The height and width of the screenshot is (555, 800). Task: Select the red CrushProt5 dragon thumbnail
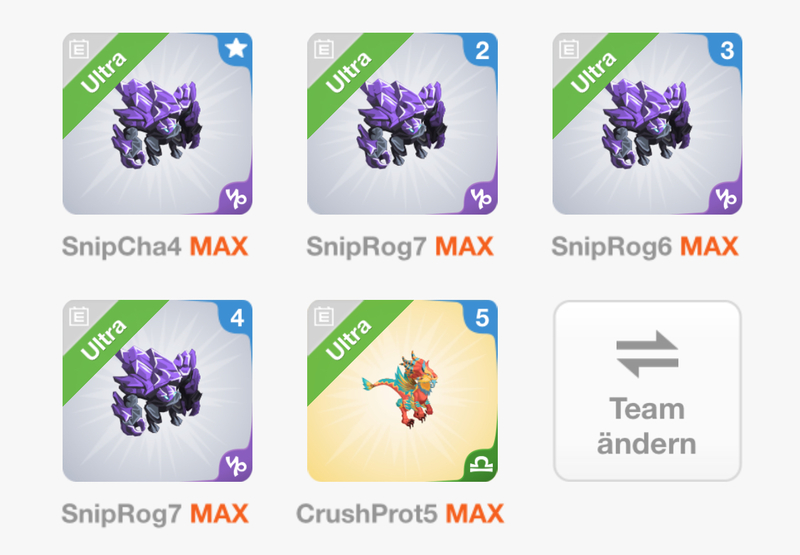[401, 390]
